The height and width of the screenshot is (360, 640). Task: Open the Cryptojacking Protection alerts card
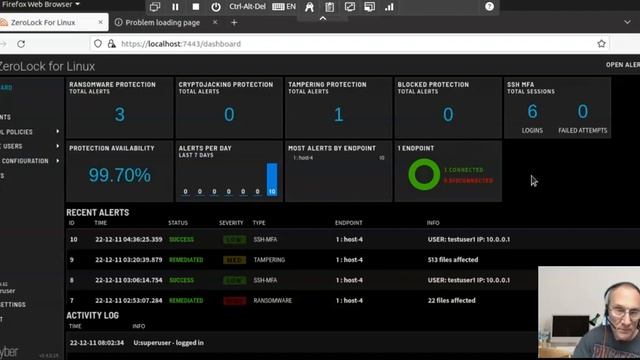pos(229,108)
